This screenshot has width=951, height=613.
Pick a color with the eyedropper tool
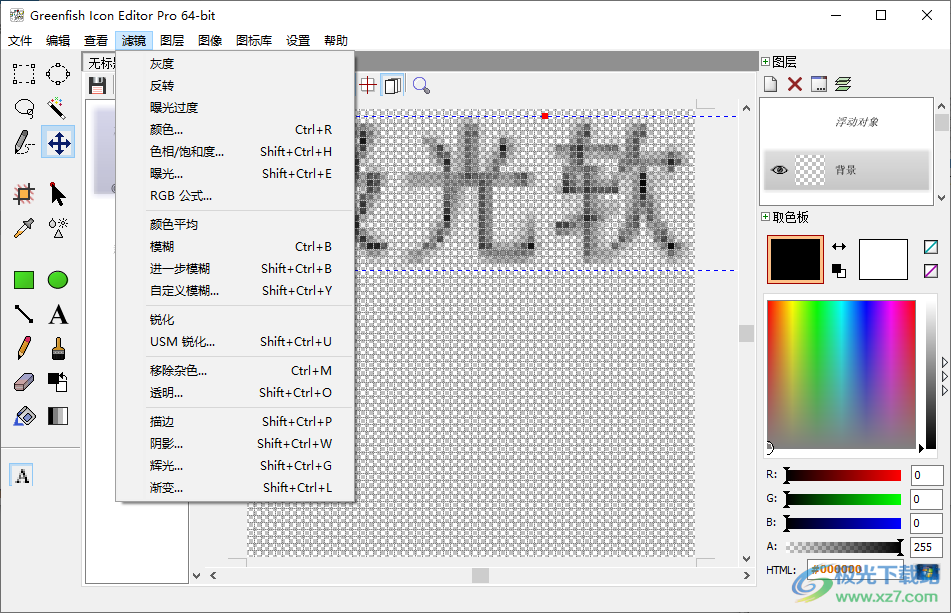pos(22,228)
